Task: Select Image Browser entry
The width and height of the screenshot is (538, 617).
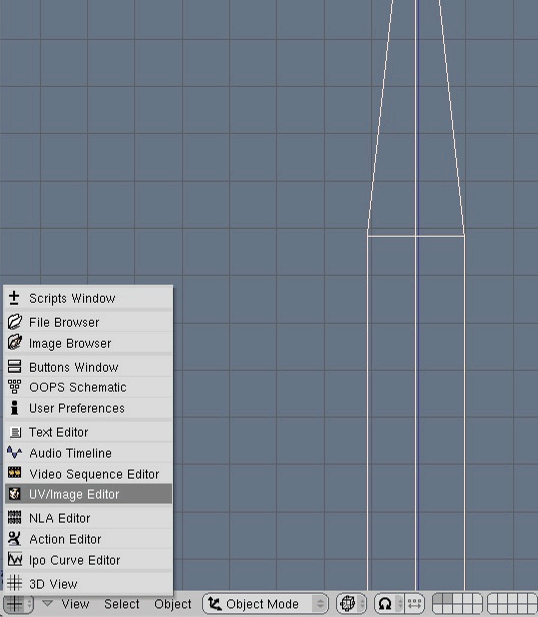Action: click(x=88, y=343)
